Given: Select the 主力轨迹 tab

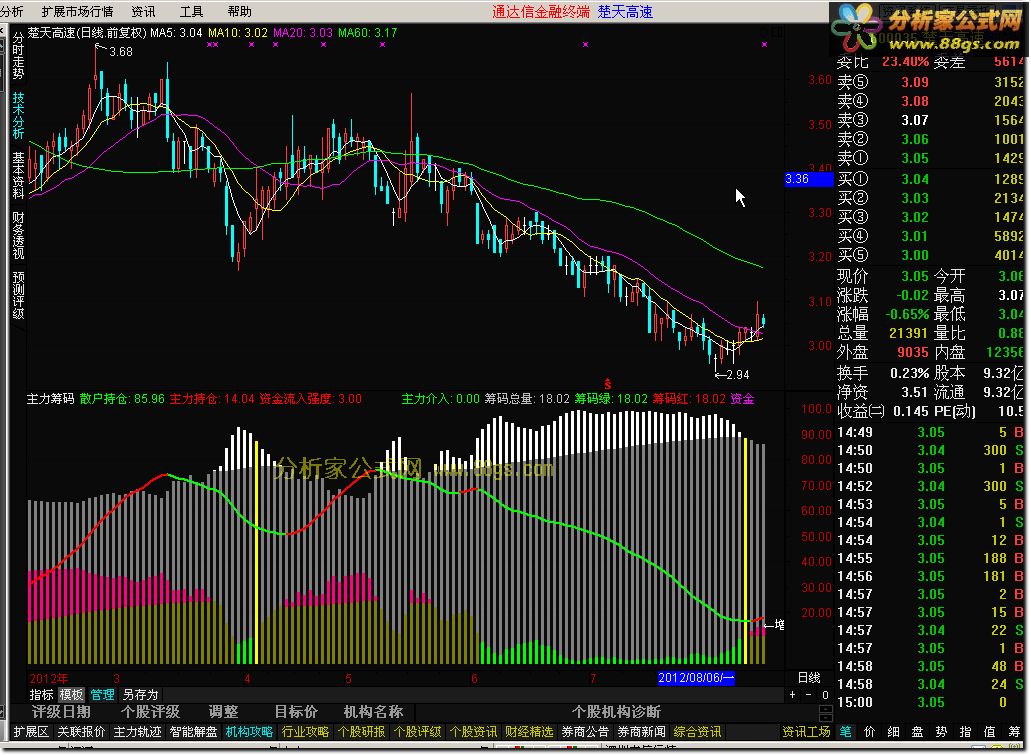Looking at the screenshot, I should click(137, 731).
